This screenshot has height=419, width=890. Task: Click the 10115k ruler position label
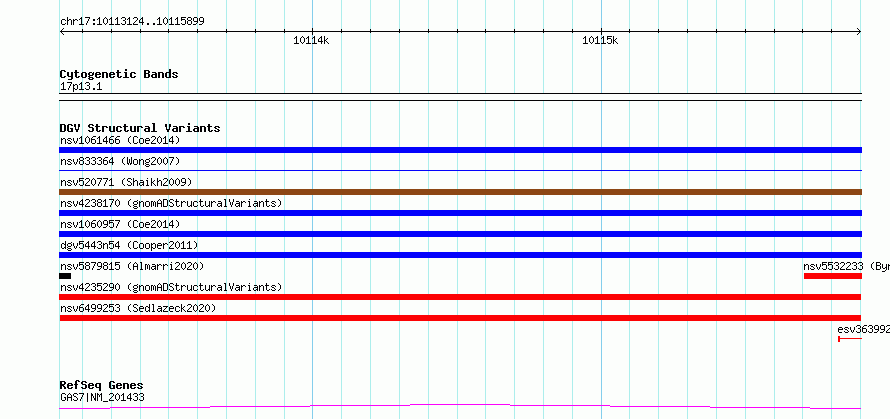[x=600, y=40]
